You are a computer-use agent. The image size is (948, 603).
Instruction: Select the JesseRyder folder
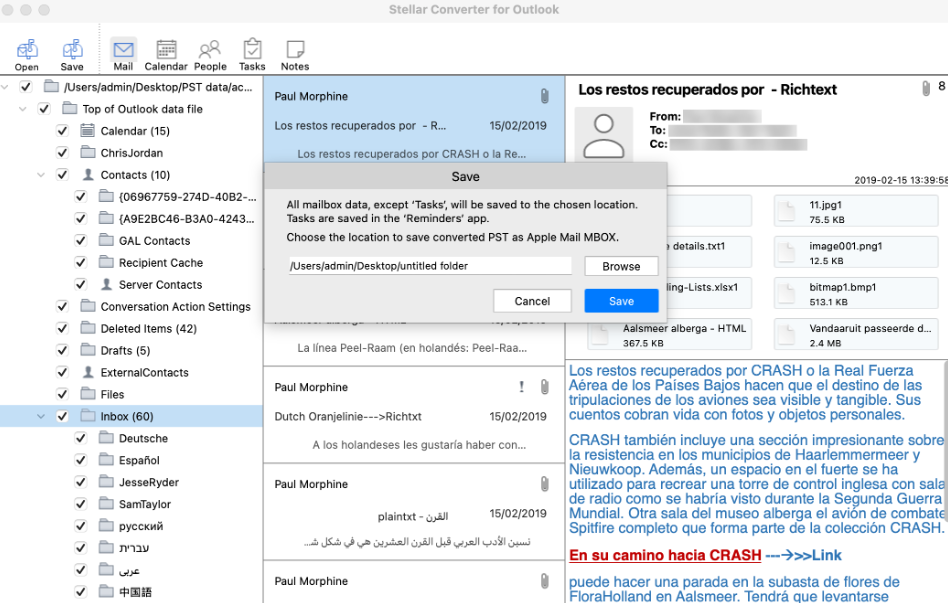coord(149,482)
